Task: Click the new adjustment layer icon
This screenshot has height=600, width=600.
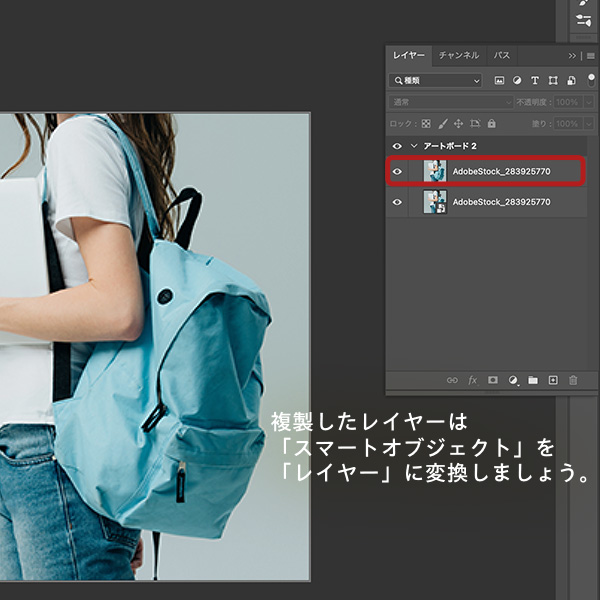Action: [x=513, y=380]
